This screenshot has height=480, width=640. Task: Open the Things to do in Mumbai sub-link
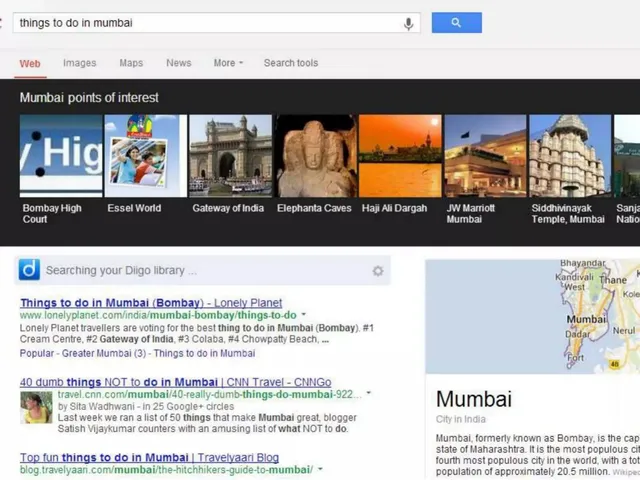[x=204, y=353]
